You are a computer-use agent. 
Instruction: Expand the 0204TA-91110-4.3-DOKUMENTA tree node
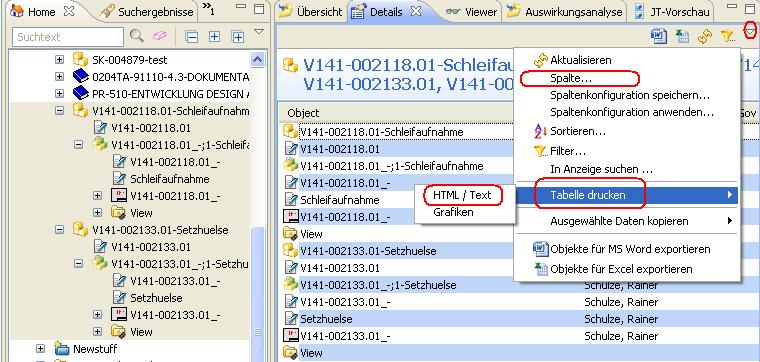pyautogui.click(x=59, y=77)
